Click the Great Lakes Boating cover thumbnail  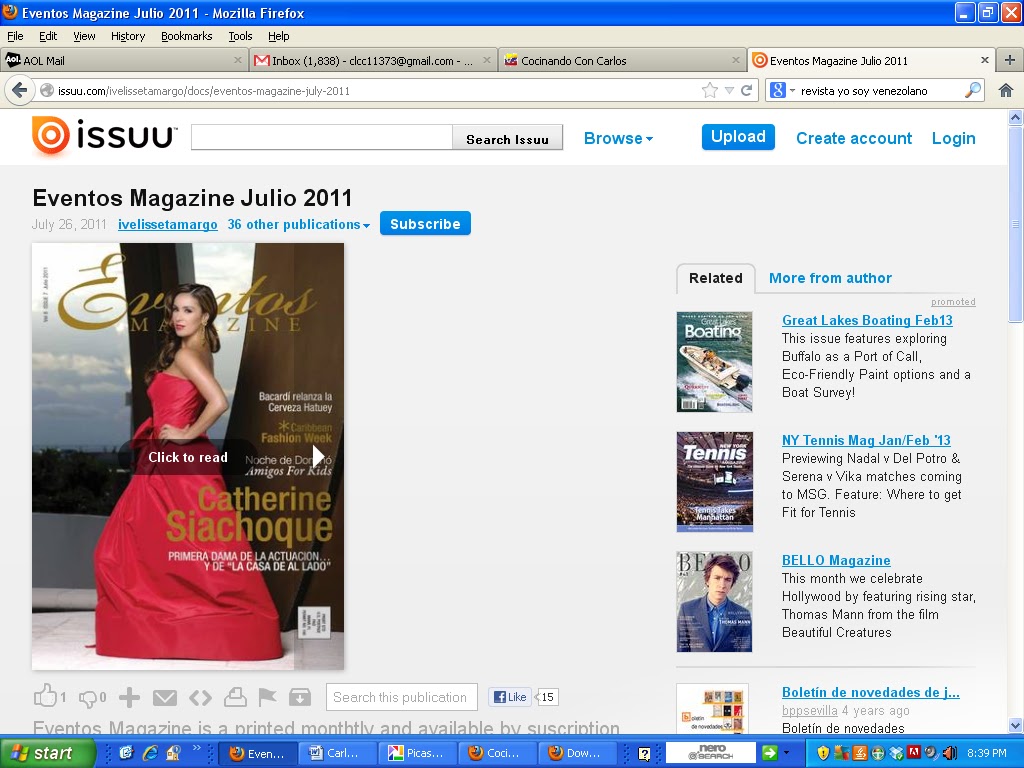[x=714, y=362]
